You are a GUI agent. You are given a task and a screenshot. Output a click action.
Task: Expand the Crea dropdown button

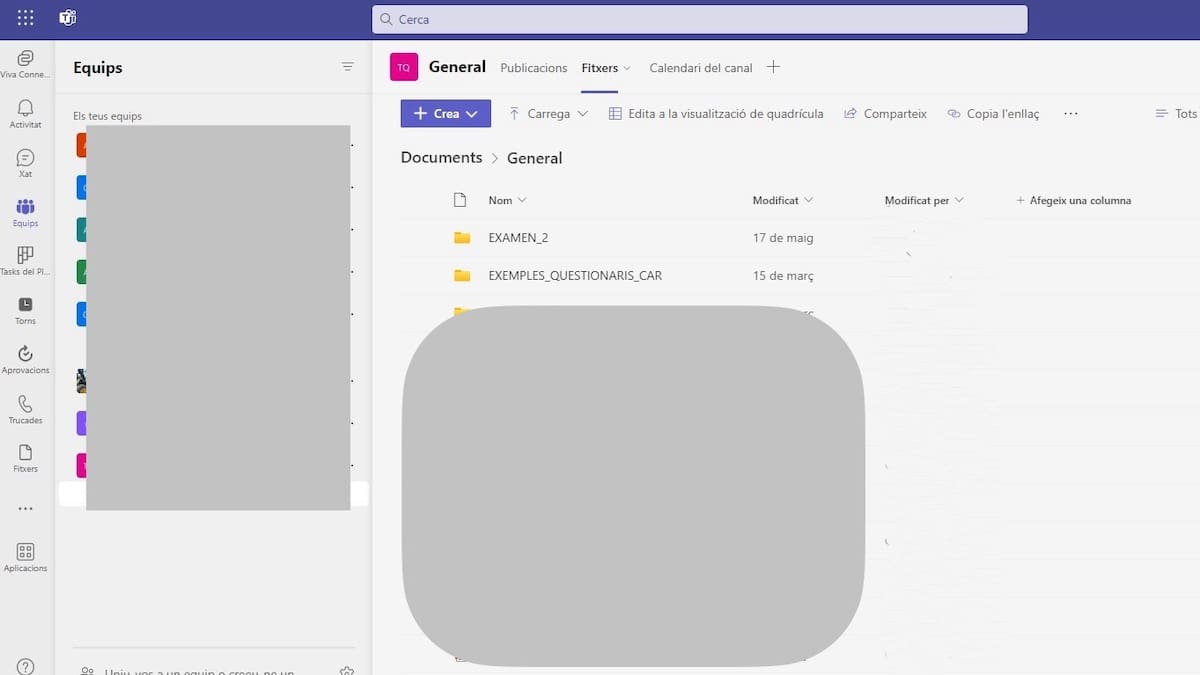[x=446, y=114]
